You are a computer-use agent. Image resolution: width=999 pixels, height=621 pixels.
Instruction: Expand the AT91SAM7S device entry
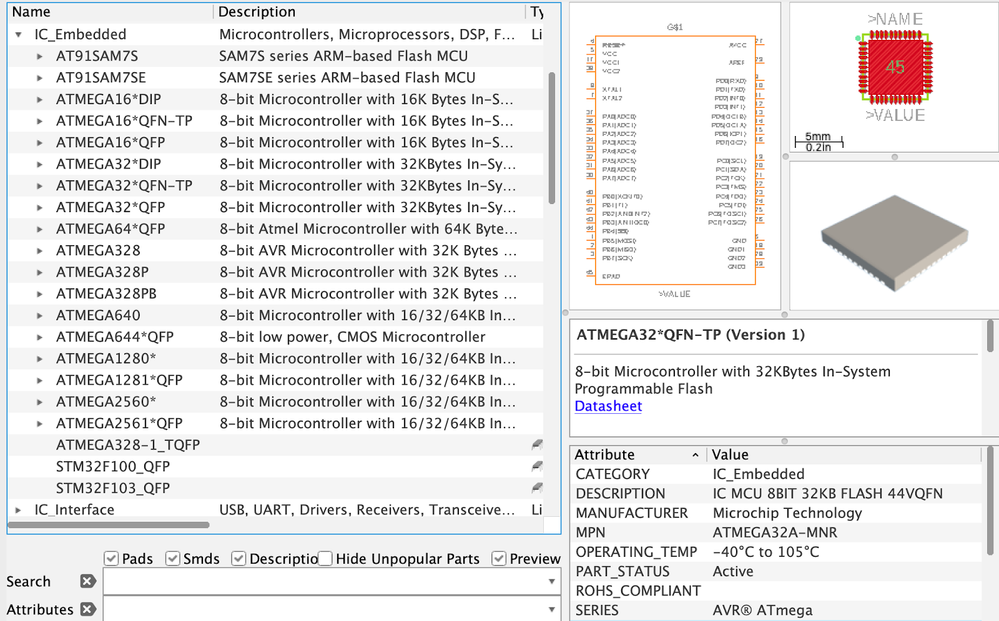coord(40,56)
